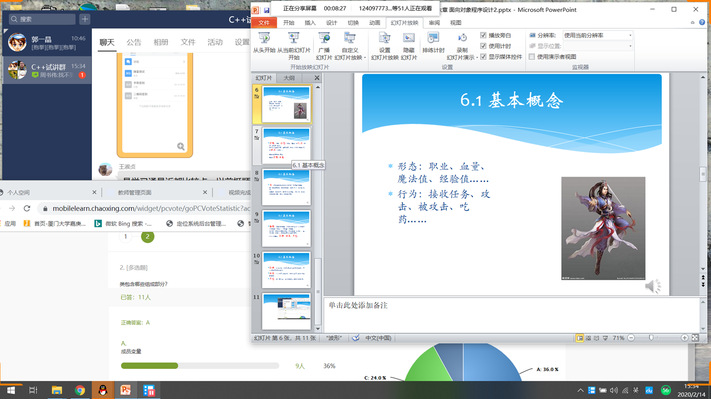Adjust the zoom slider in status bar
711x399 pixels.
pyautogui.click(x=652, y=338)
